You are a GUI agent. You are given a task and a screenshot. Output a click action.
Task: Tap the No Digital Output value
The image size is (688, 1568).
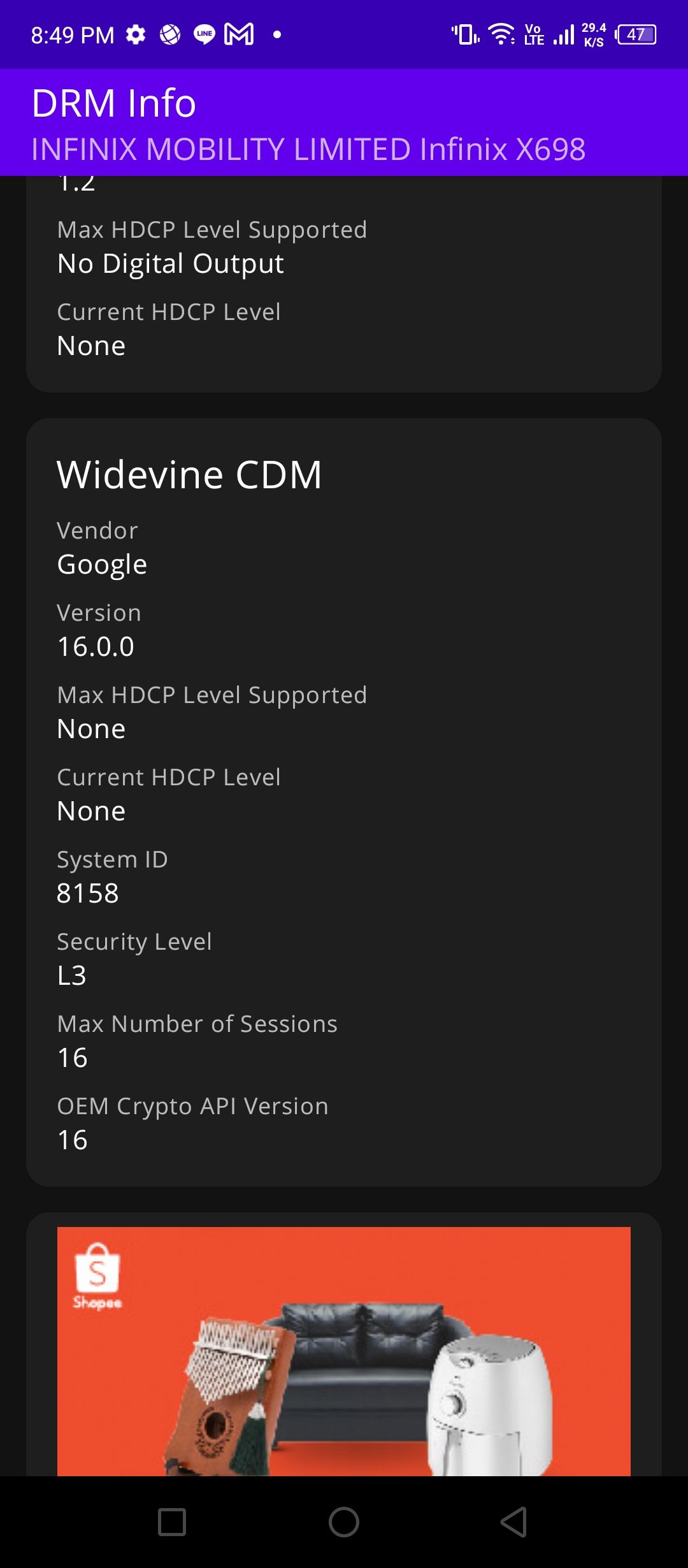tap(170, 263)
